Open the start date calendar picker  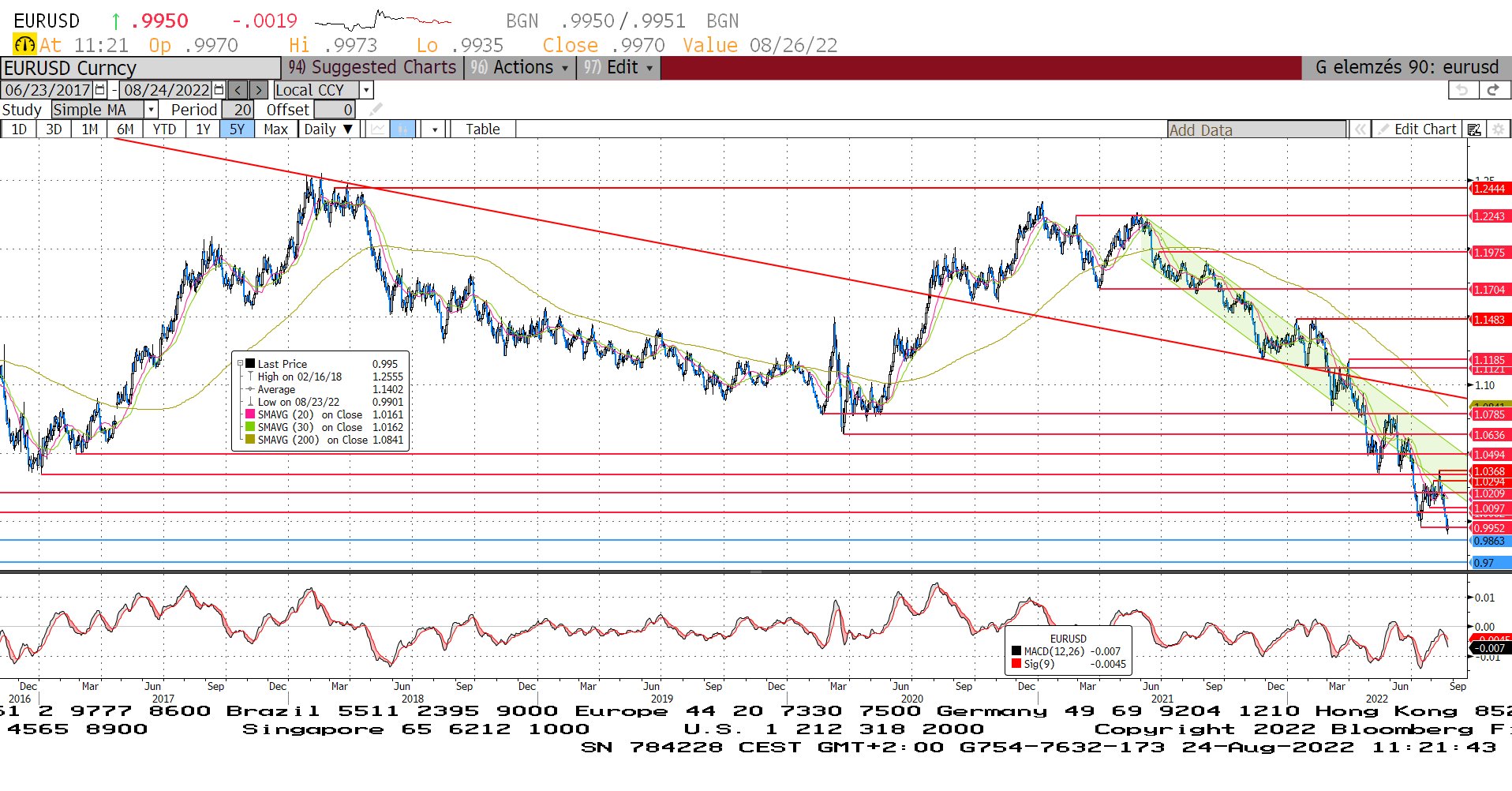[x=100, y=90]
